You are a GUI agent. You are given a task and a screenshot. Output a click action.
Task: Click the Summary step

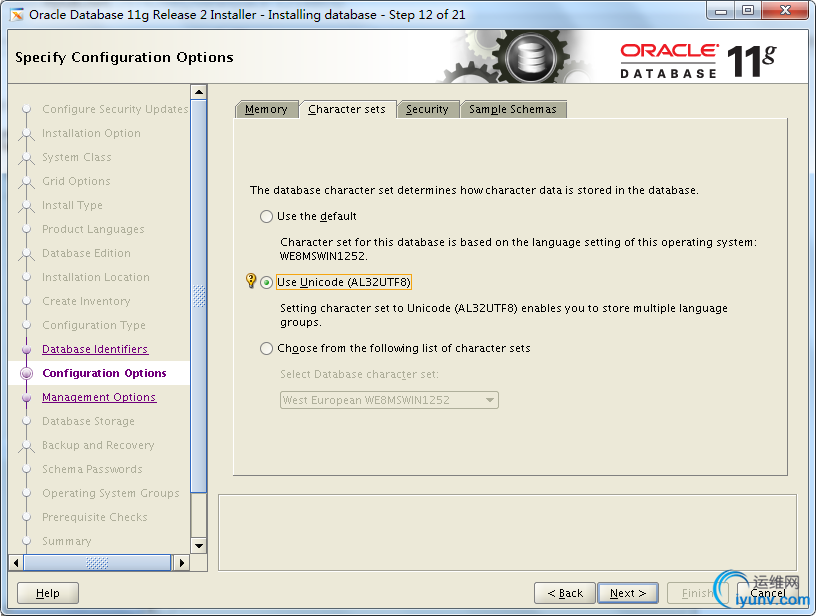(67, 541)
